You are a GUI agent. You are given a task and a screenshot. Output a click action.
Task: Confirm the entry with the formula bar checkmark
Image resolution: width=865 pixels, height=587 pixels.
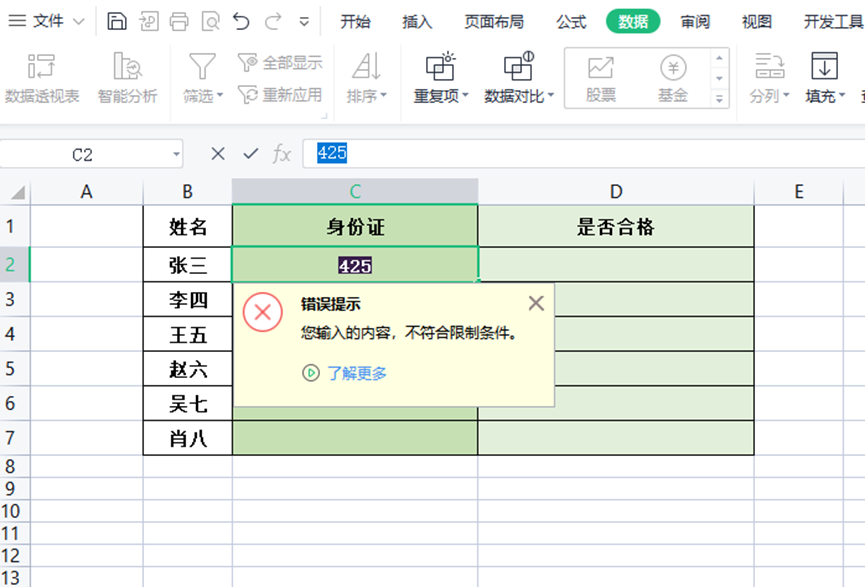tap(250, 153)
